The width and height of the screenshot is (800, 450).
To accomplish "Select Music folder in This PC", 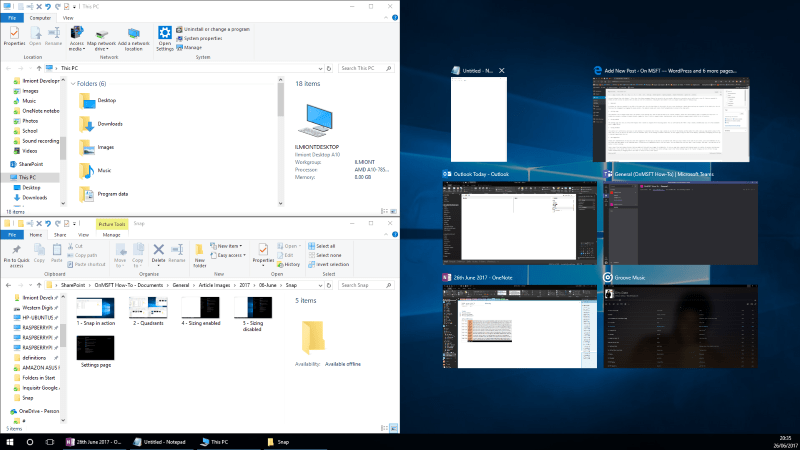I will click(x=95, y=171).
